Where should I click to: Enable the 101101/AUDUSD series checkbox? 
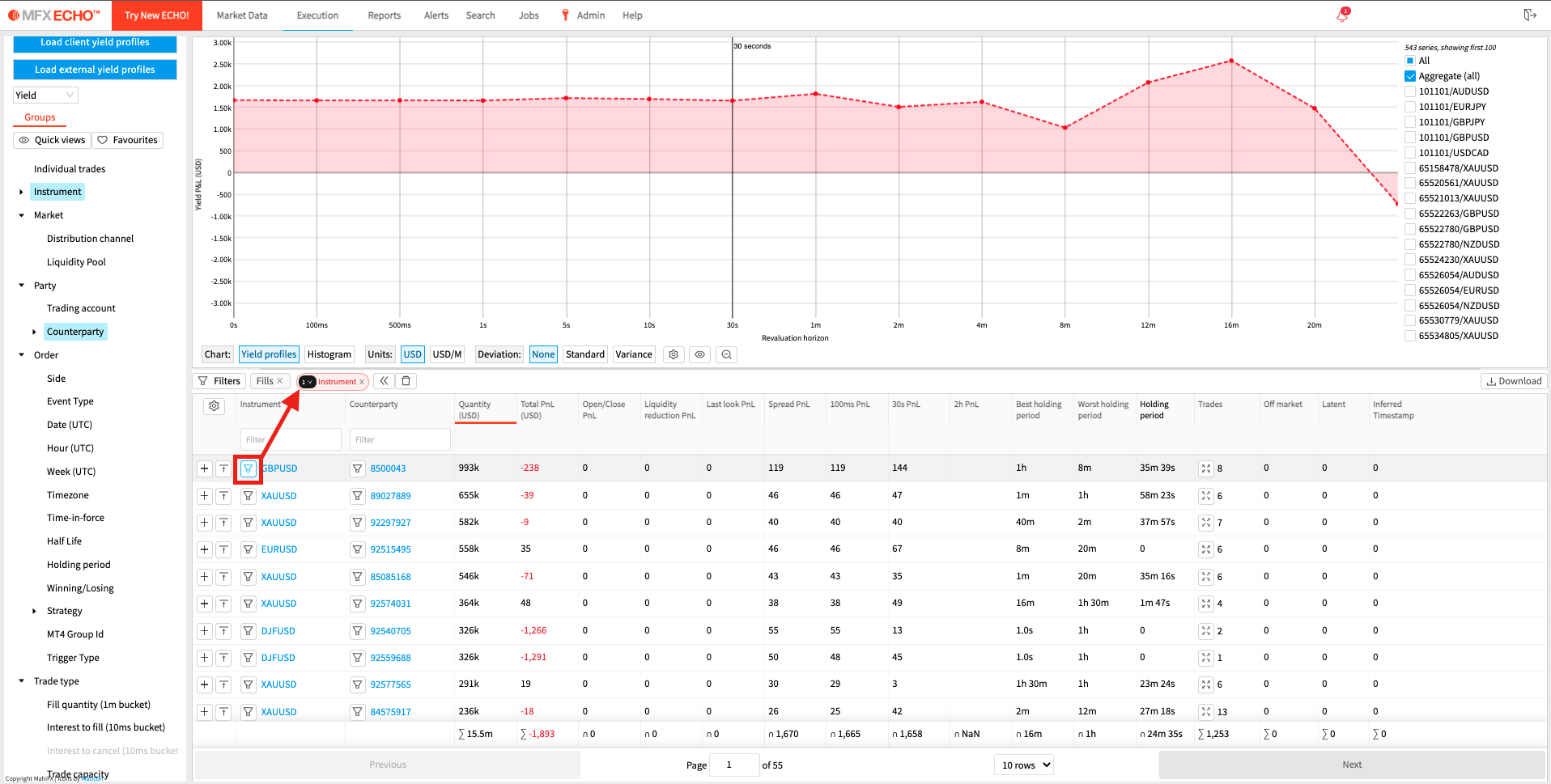coord(1410,91)
